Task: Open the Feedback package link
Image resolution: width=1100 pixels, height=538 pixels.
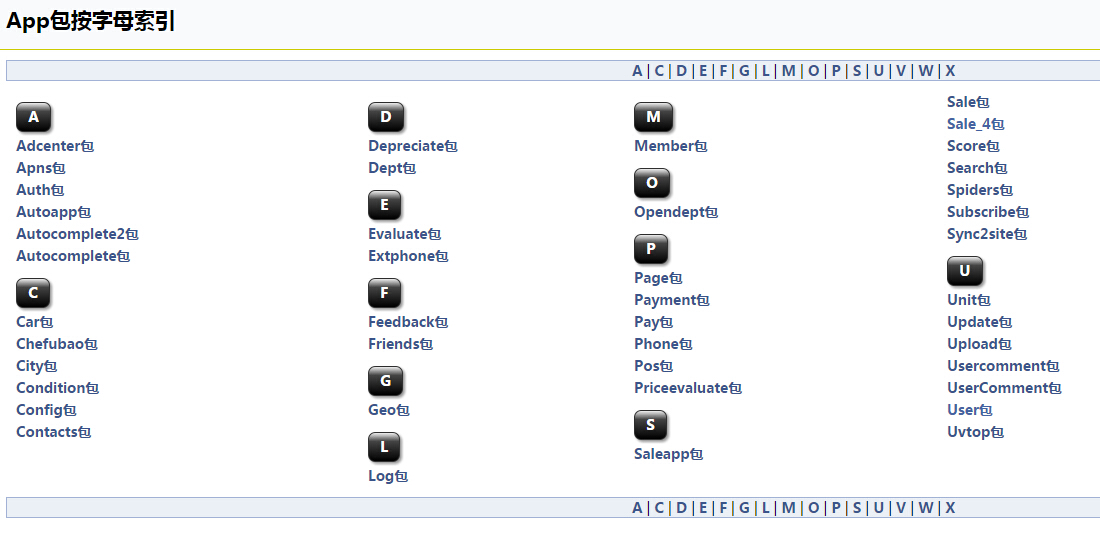Action: click(408, 322)
